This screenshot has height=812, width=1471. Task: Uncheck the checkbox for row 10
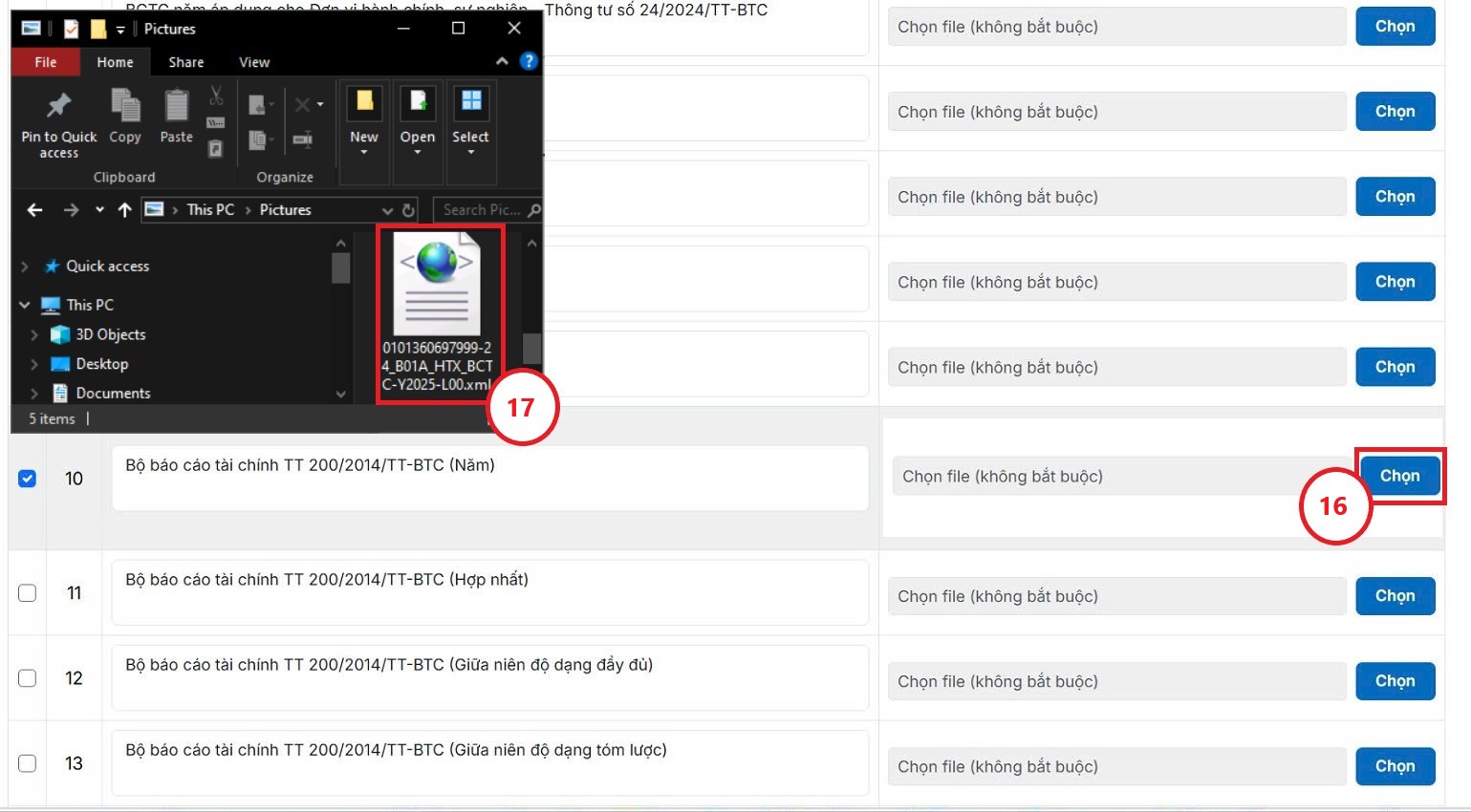pyautogui.click(x=28, y=479)
